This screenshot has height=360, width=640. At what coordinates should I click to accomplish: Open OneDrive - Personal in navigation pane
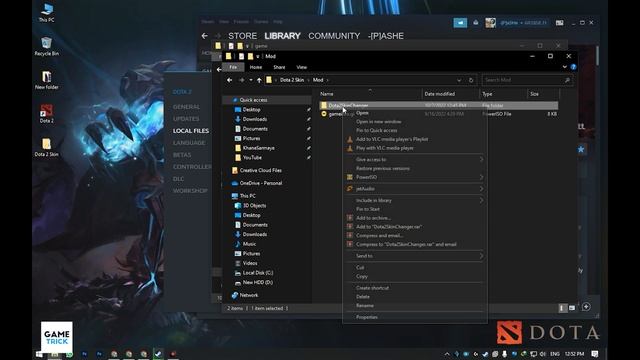point(261,183)
